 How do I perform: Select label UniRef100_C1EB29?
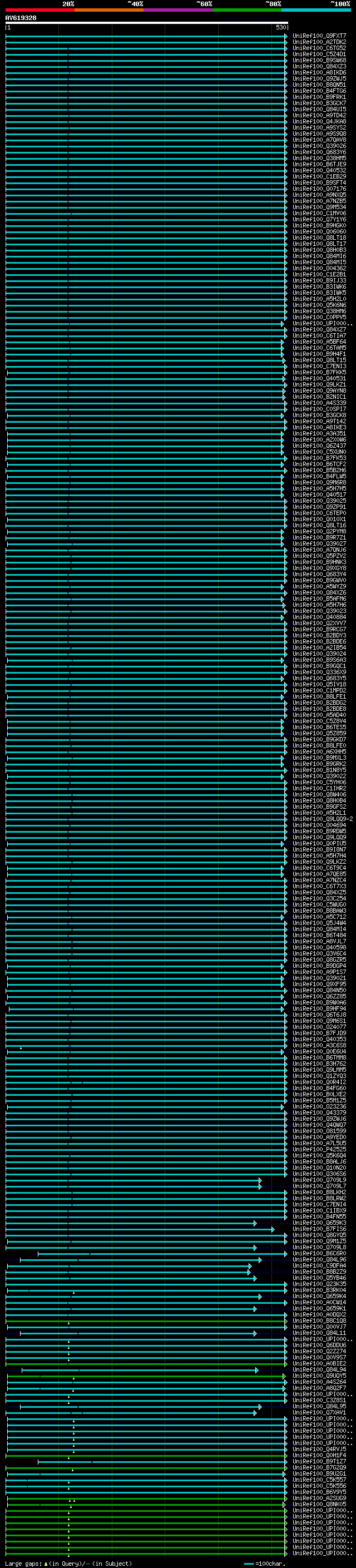point(319,176)
